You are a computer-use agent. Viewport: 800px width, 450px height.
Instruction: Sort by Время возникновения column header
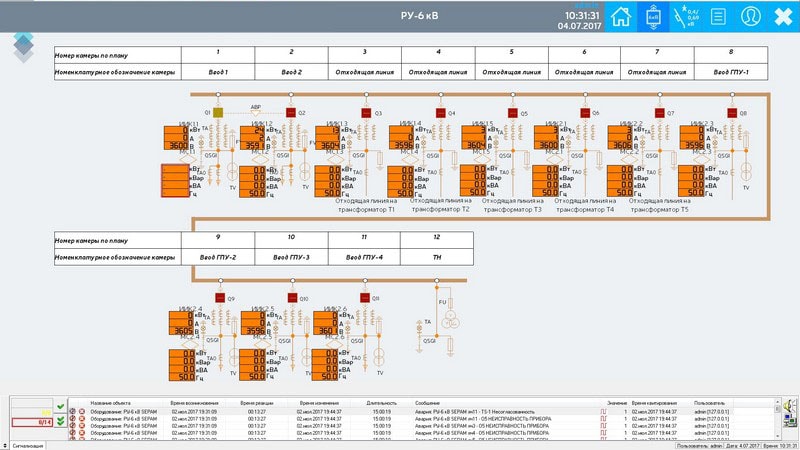coord(194,403)
